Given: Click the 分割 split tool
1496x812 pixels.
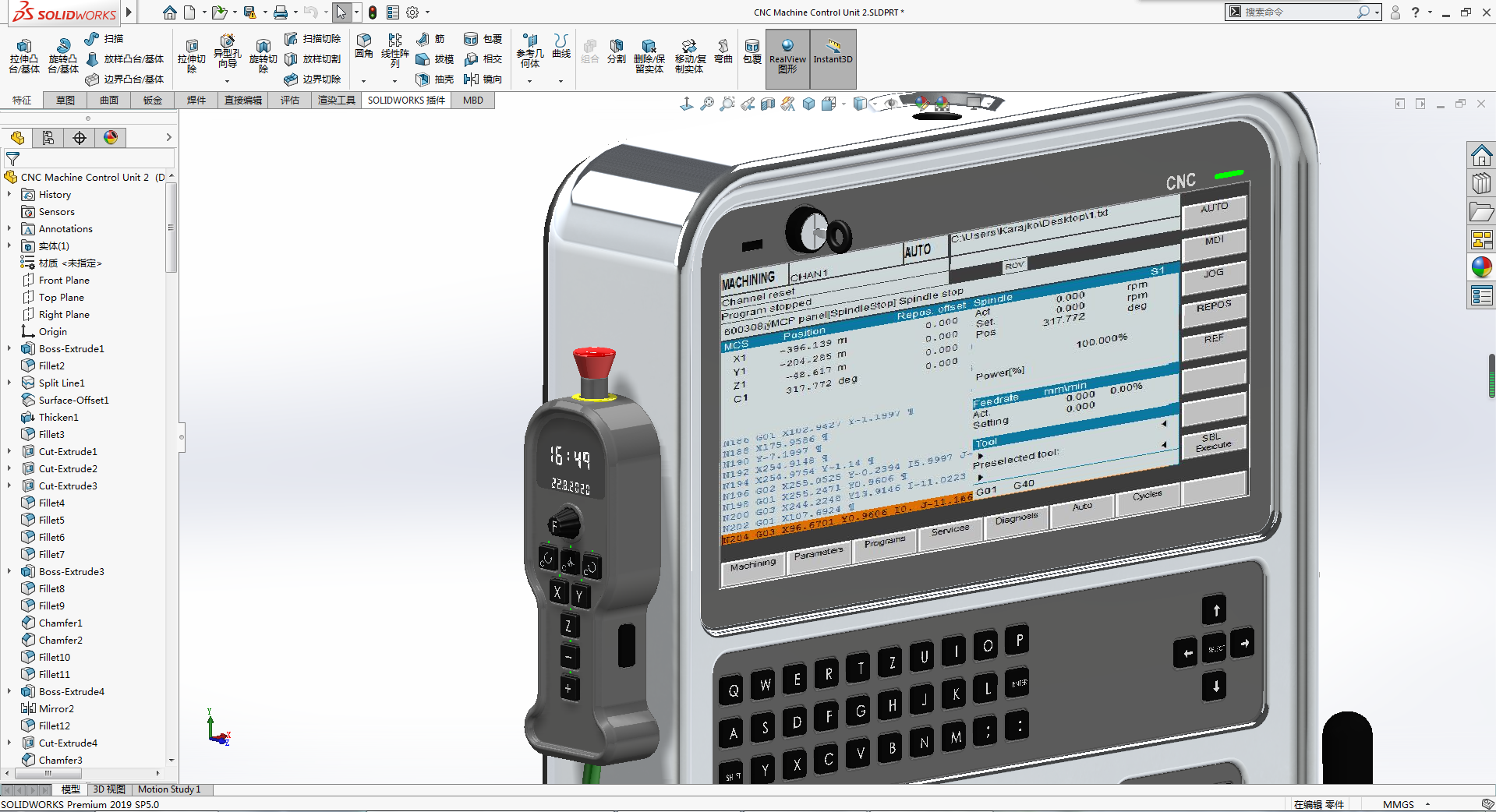Looking at the screenshot, I should coord(617,51).
